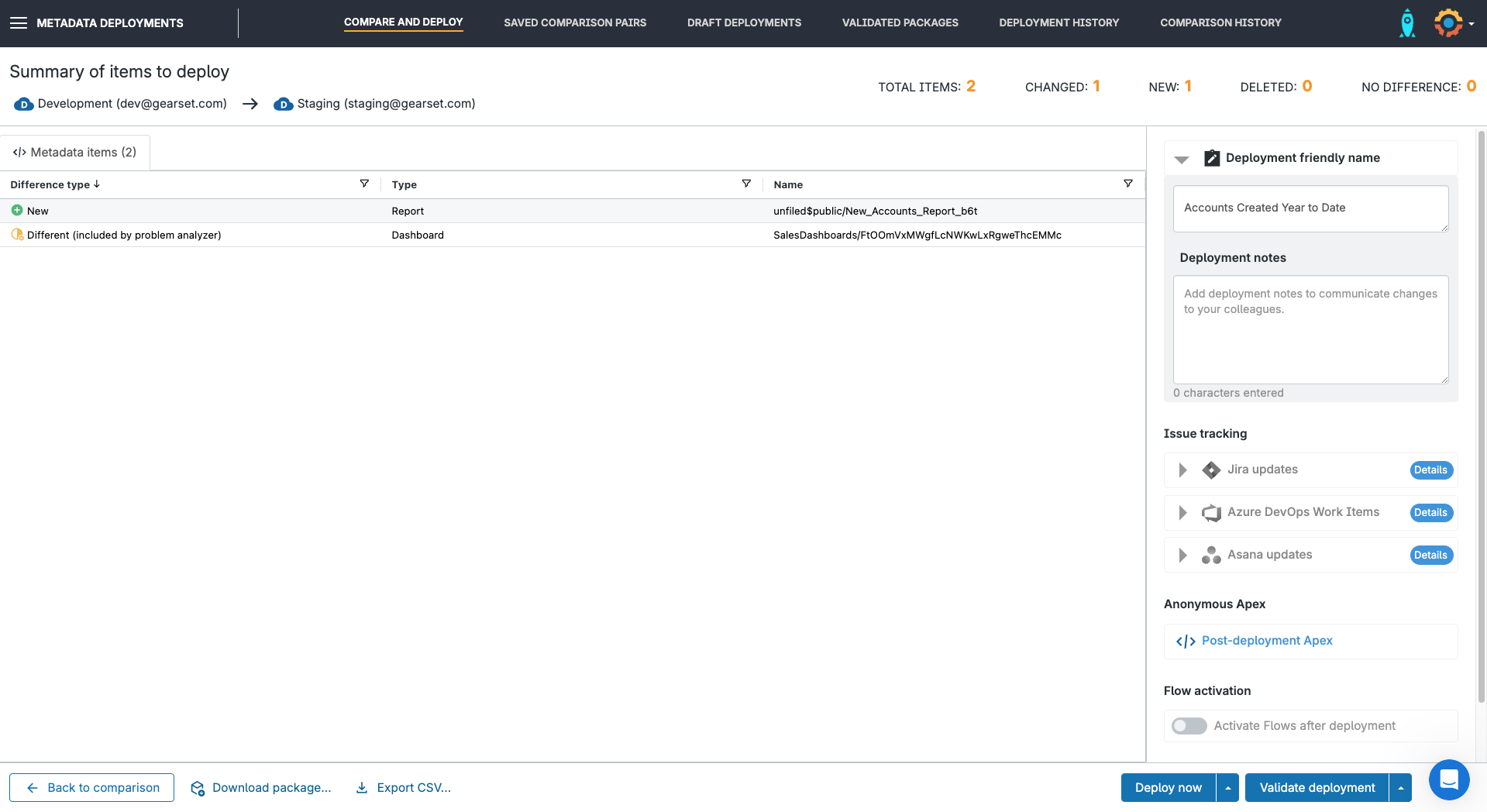Collapse the Deployment friendly name panel

tap(1182, 159)
